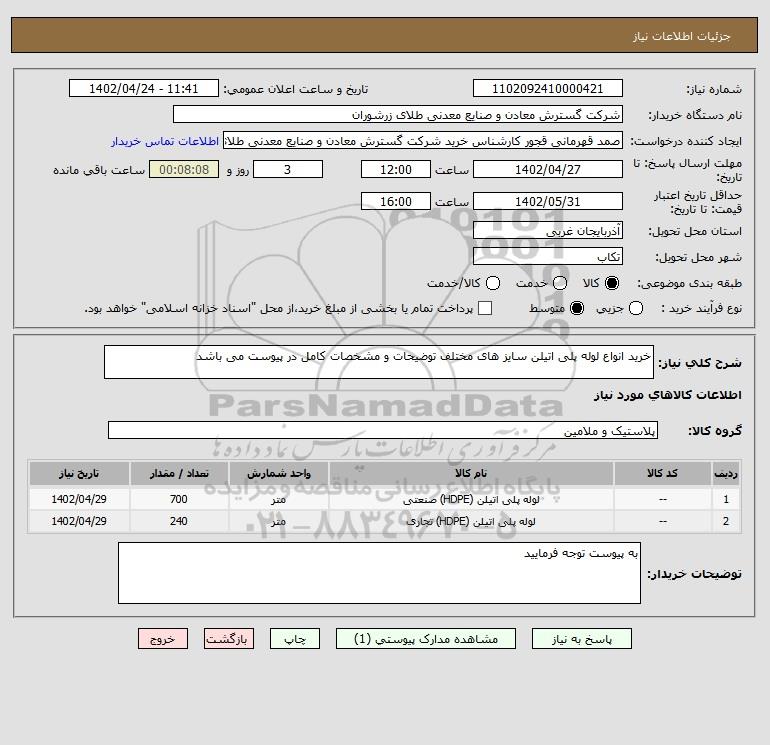
Task: Click the خروج exit button
Action: pyautogui.click(x=163, y=639)
